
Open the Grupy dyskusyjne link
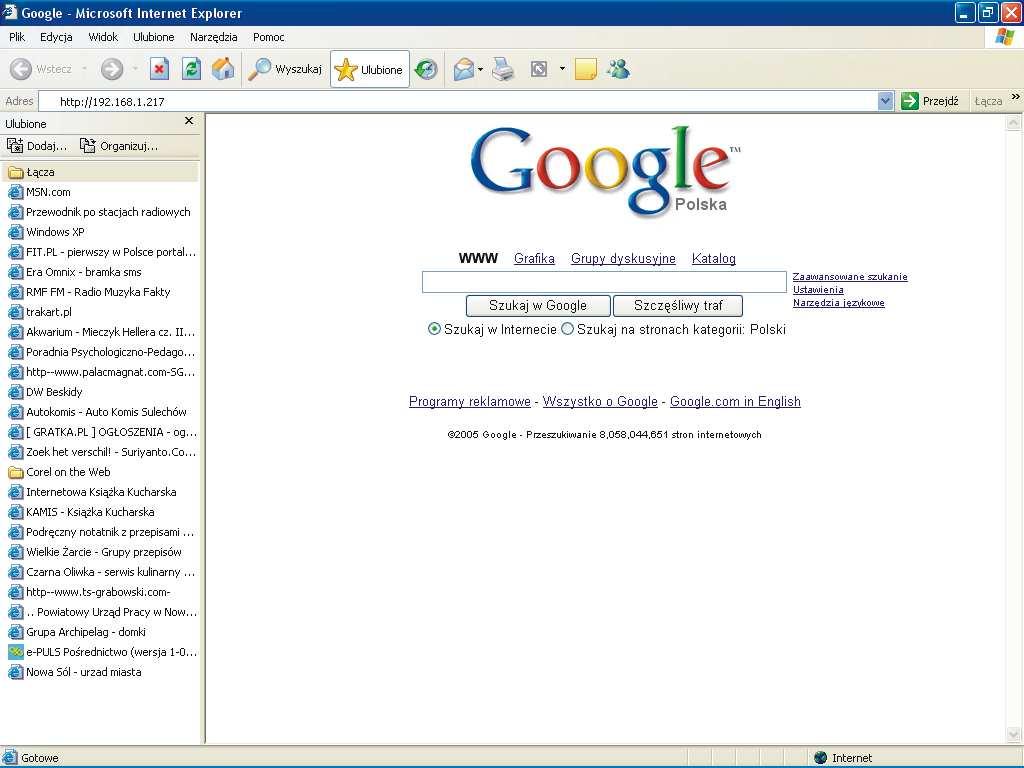pyautogui.click(x=623, y=259)
